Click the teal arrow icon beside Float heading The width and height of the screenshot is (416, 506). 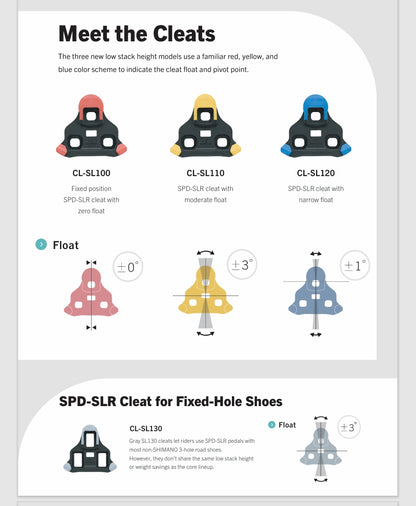click(x=41, y=244)
